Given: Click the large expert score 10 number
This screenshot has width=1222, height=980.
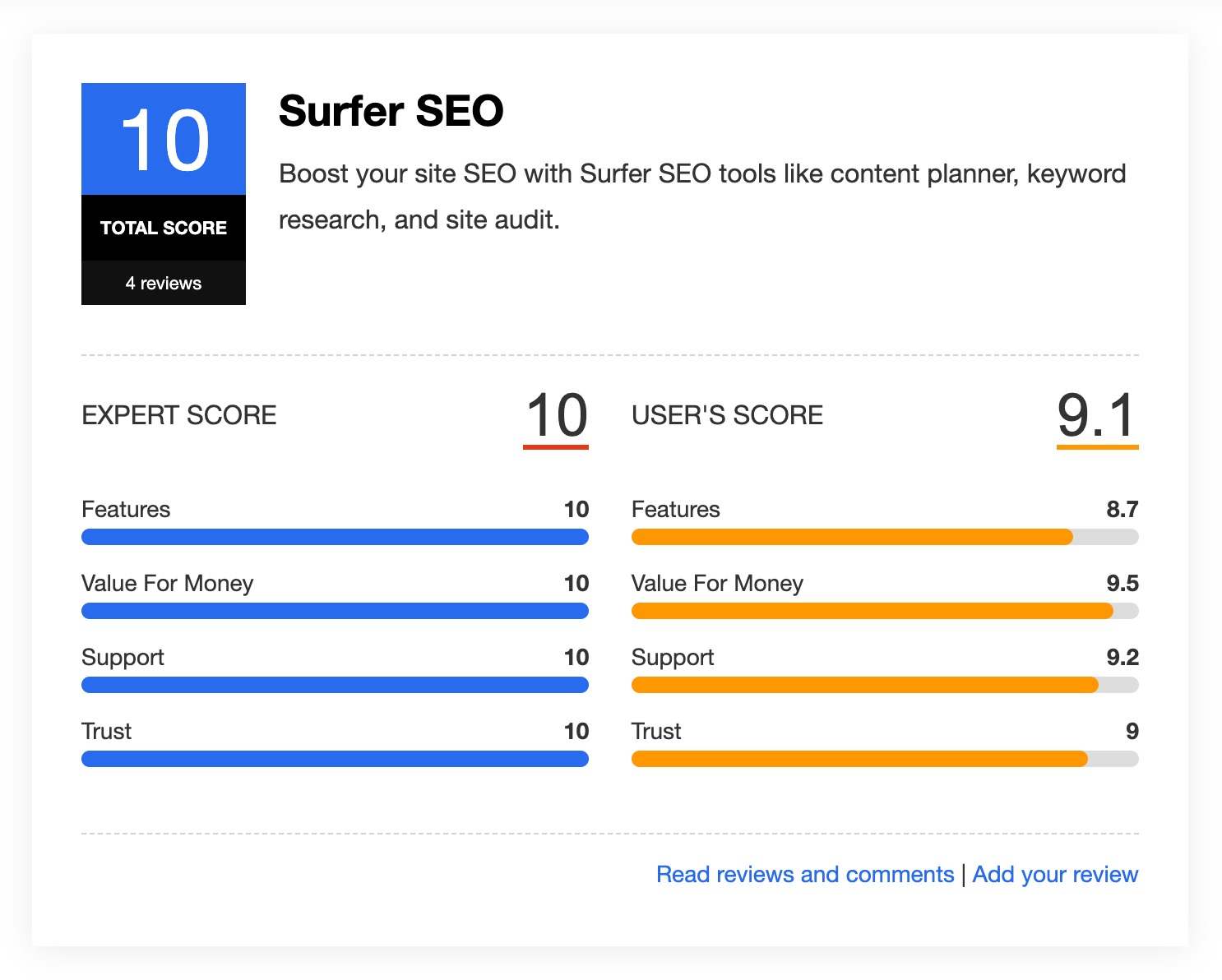Looking at the screenshot, I should [x=556, y=415].
